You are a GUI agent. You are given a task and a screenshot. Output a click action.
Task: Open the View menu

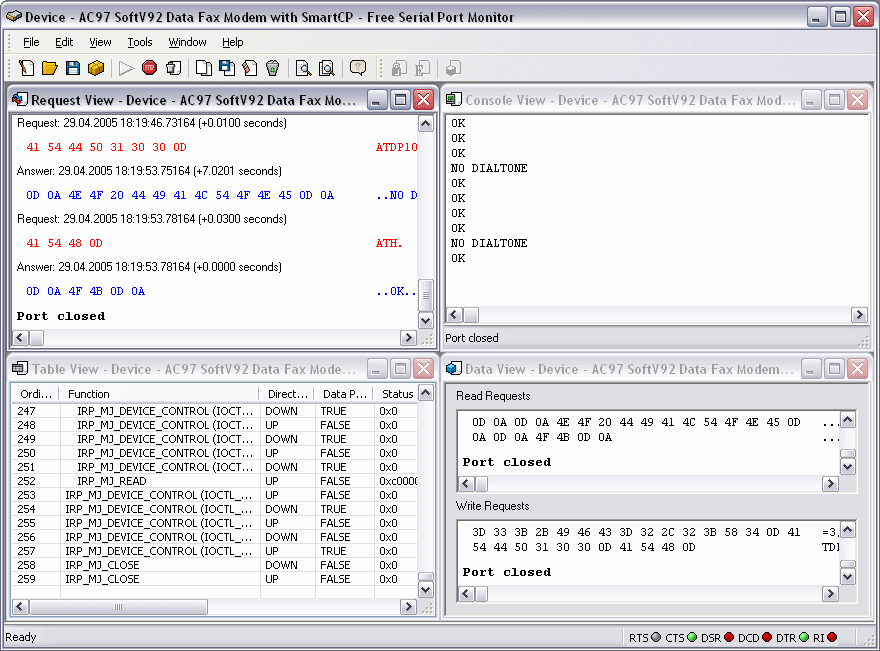100,42
